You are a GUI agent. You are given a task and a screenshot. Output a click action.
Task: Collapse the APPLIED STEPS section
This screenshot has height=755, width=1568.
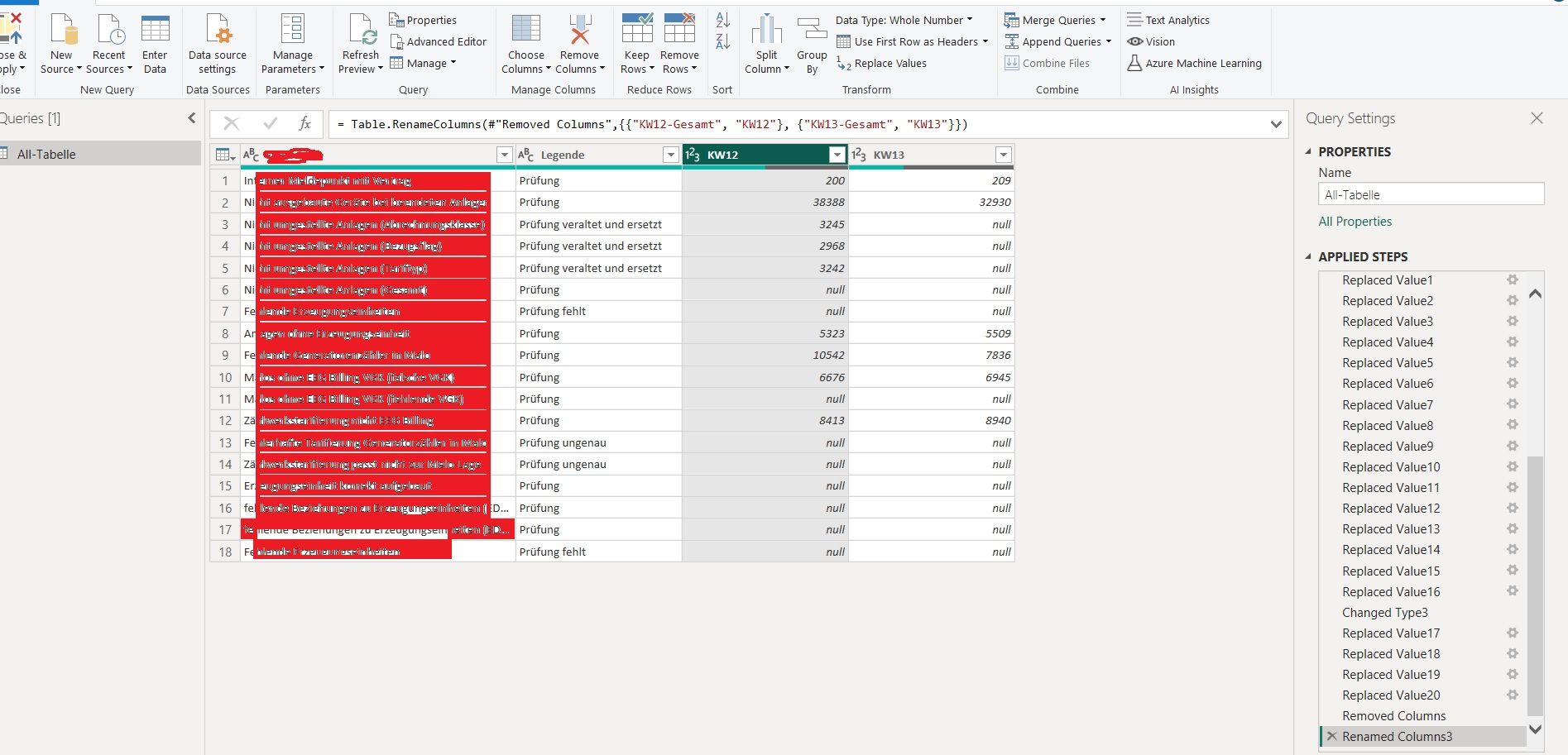click(1308, 256)
